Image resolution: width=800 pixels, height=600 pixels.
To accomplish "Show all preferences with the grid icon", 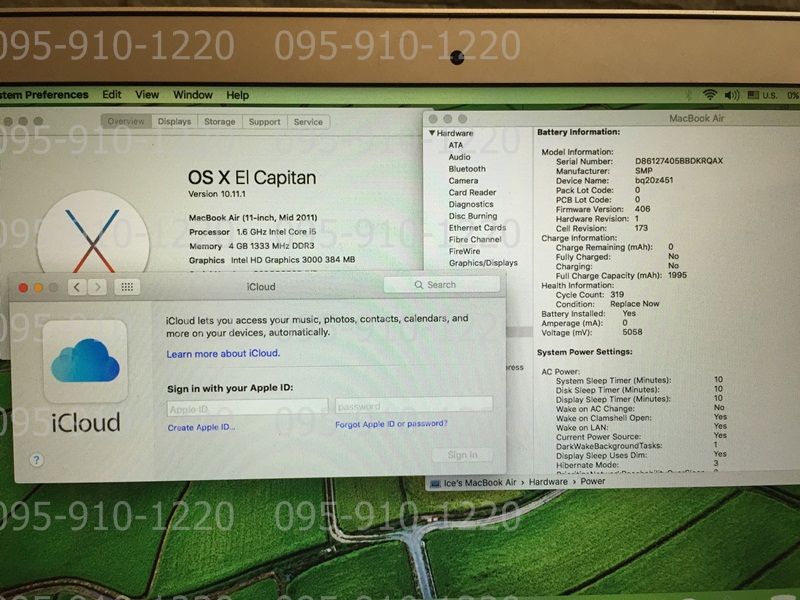I will click(127, 287).
